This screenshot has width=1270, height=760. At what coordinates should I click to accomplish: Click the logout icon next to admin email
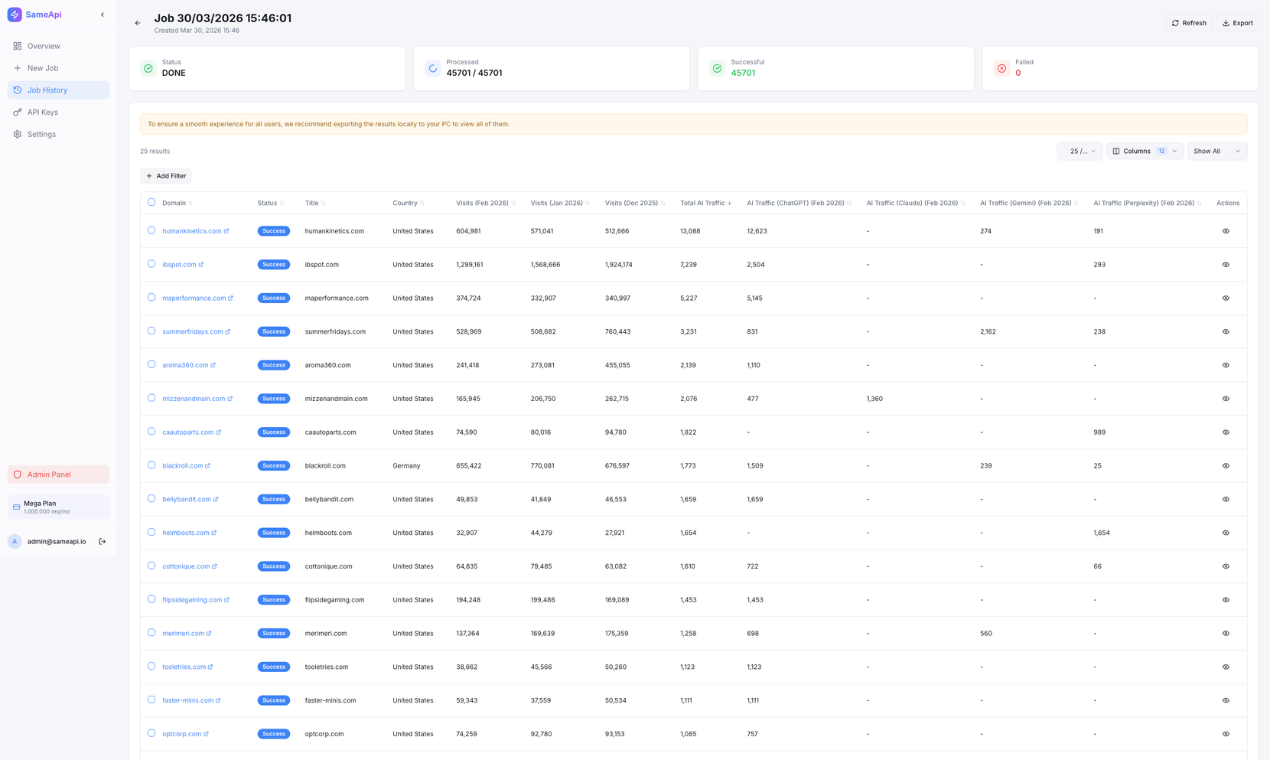(x=102, y=541)
